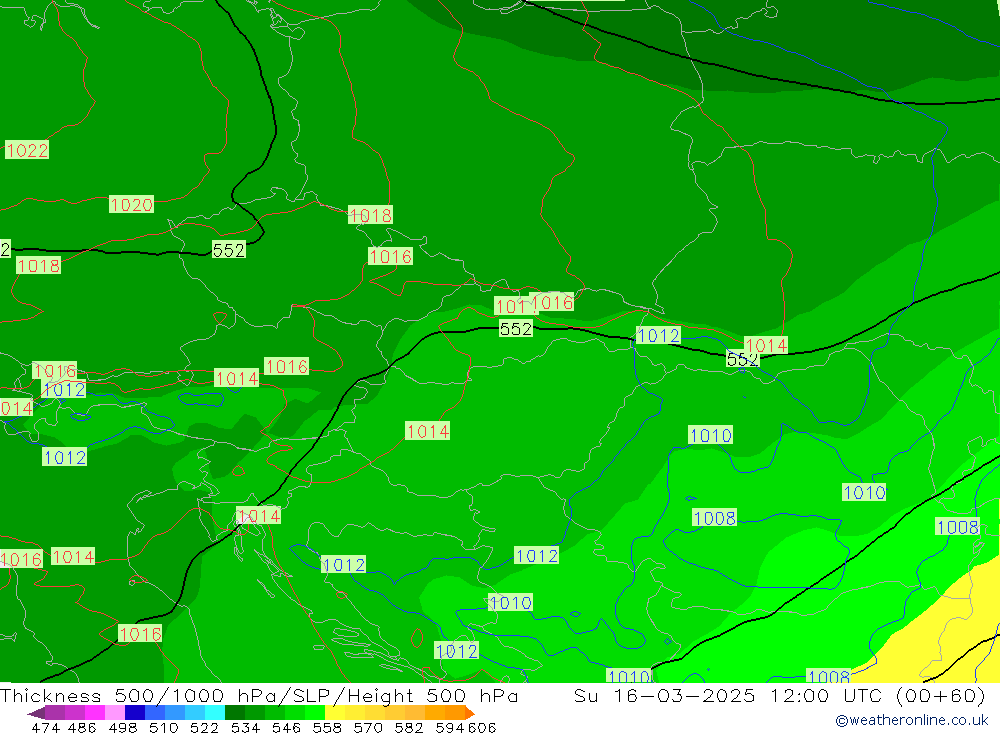Pick the darkest green legend swatch

(235, 713)
